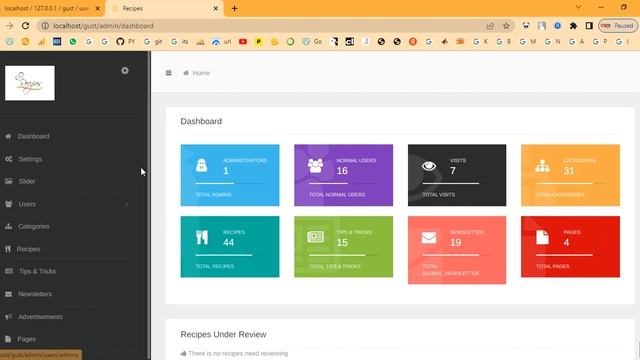Image resolution: width=640 pixels, height=360 pixels.
Task: Click the Tips & Tricks icon in sidebar
Action: point(9,271)
